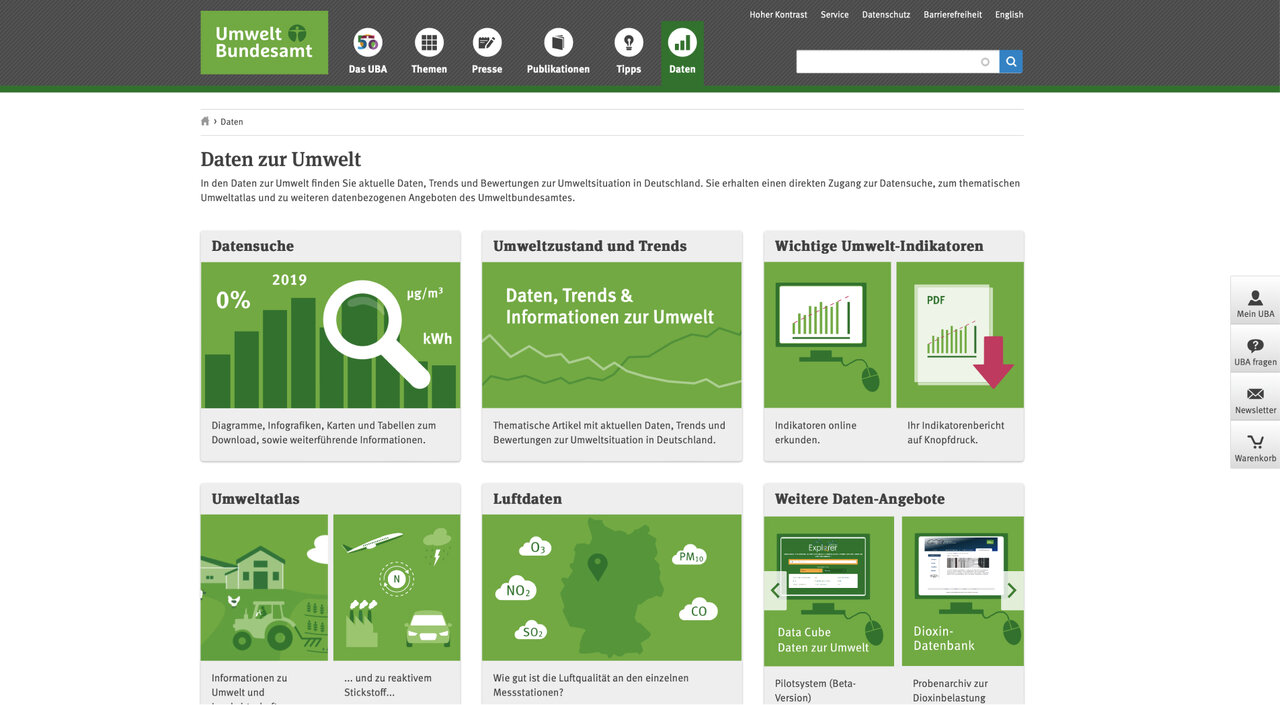Click 'Pilotsystem (Beta-Version)' text

[x=815, y=691]
